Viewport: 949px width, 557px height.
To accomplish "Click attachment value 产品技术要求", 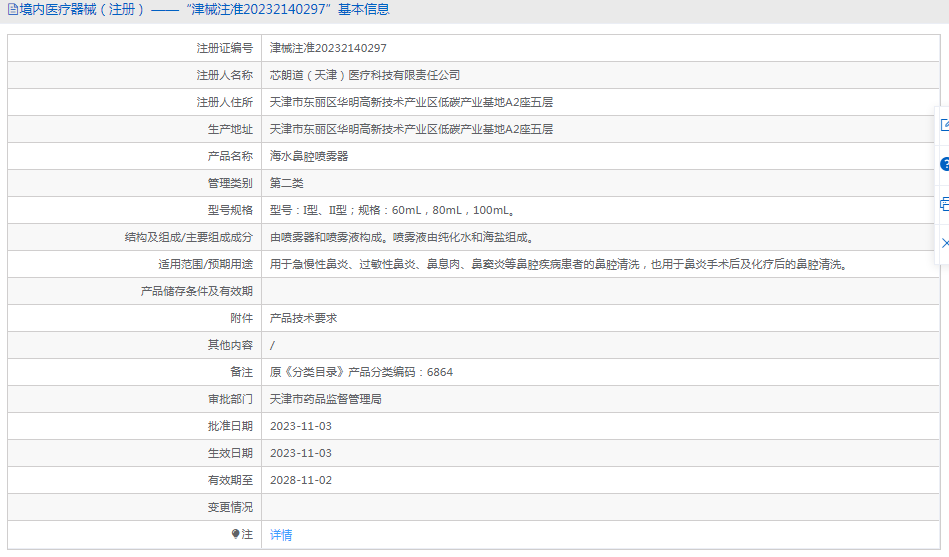I will [303, 318].
